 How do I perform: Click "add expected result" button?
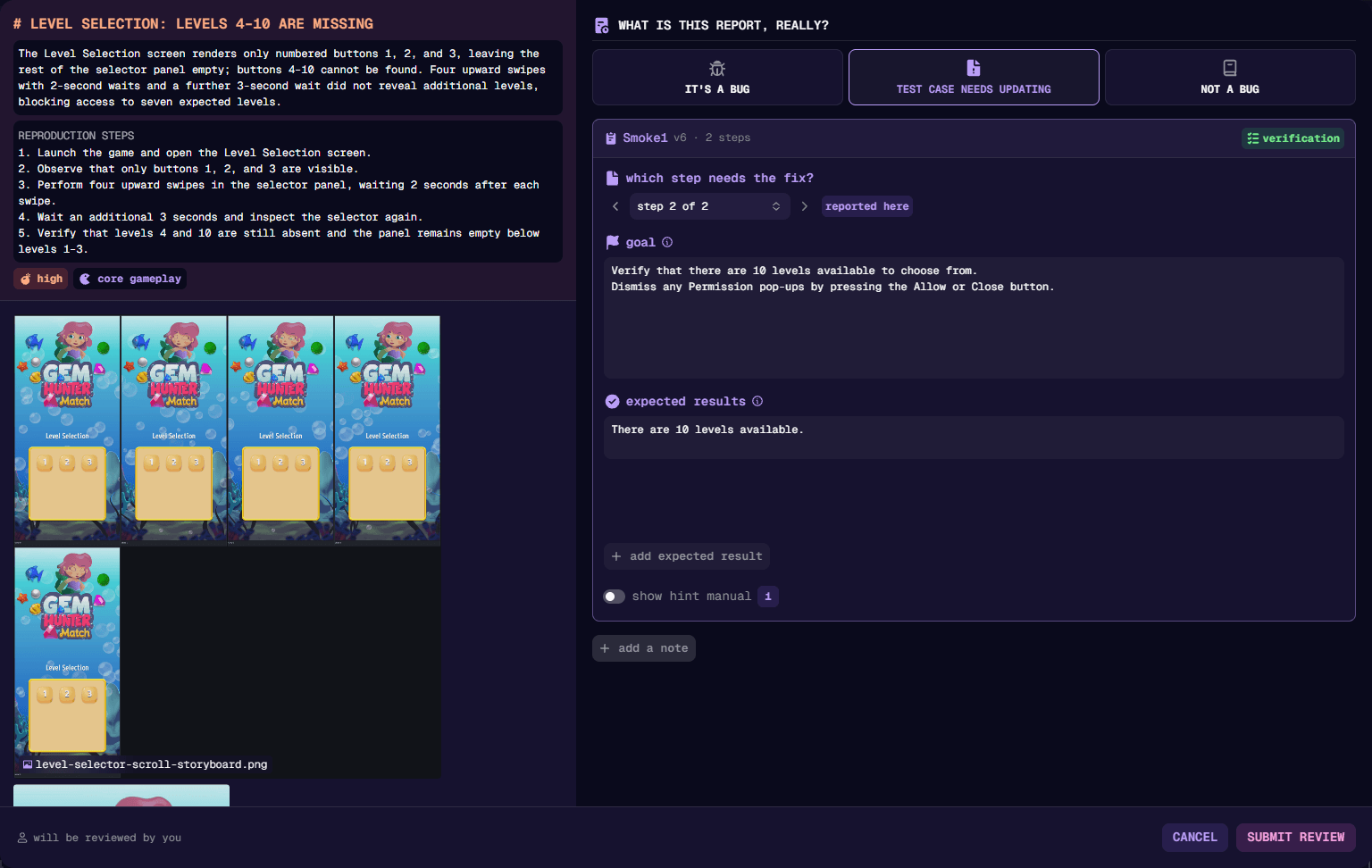[687, 556]
